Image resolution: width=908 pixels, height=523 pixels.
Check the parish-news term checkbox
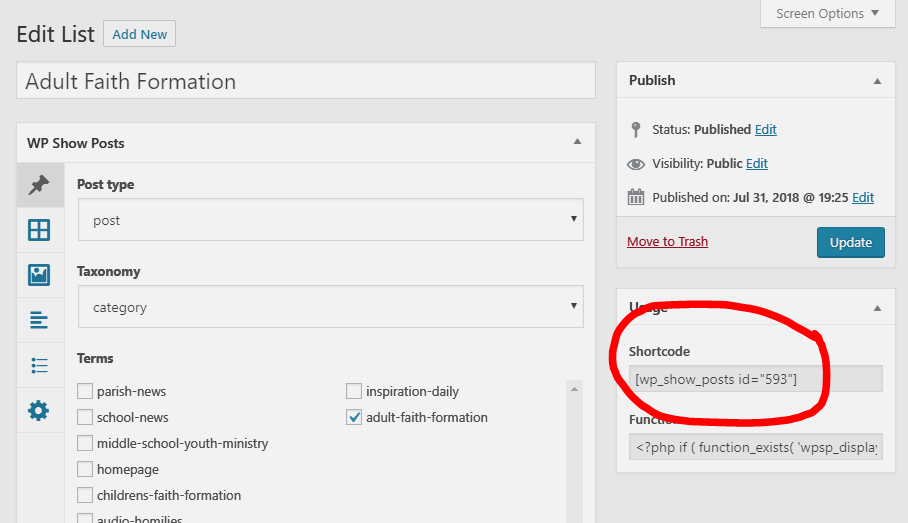pos(85,392)
